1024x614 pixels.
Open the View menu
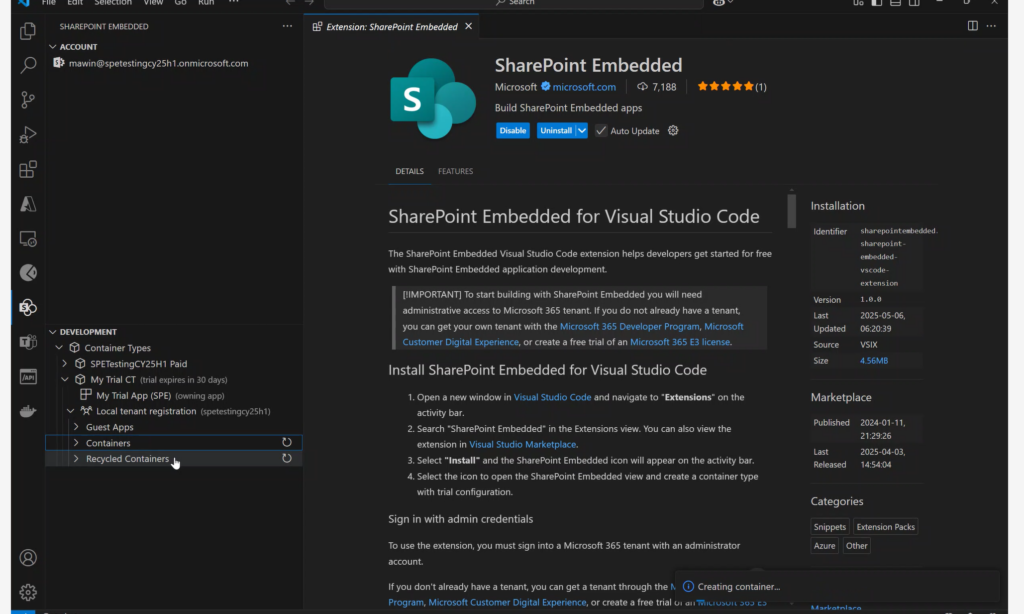[153, 3]
